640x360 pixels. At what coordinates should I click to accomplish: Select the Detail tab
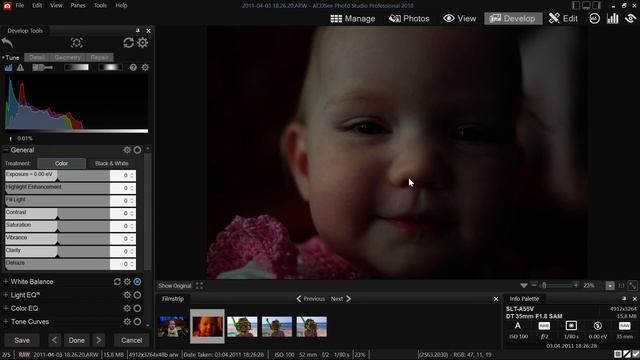36,57
